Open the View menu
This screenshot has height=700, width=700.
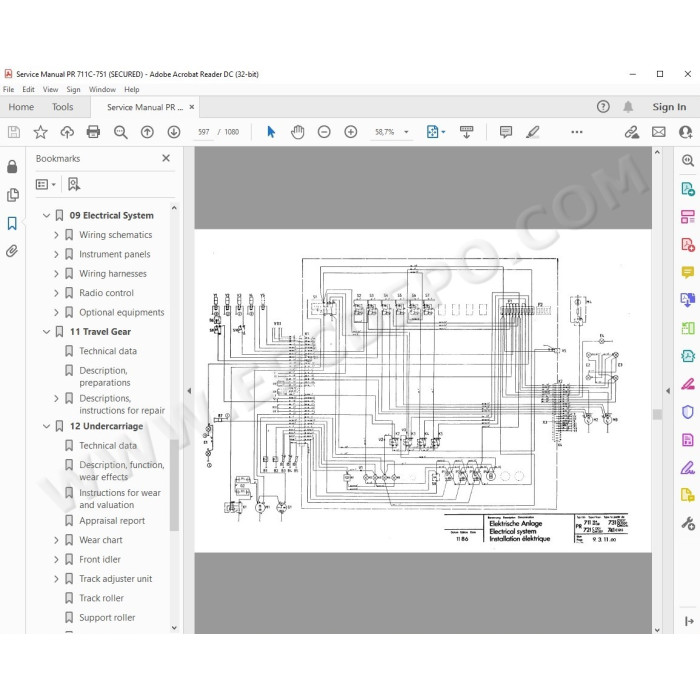click(50, 89)
